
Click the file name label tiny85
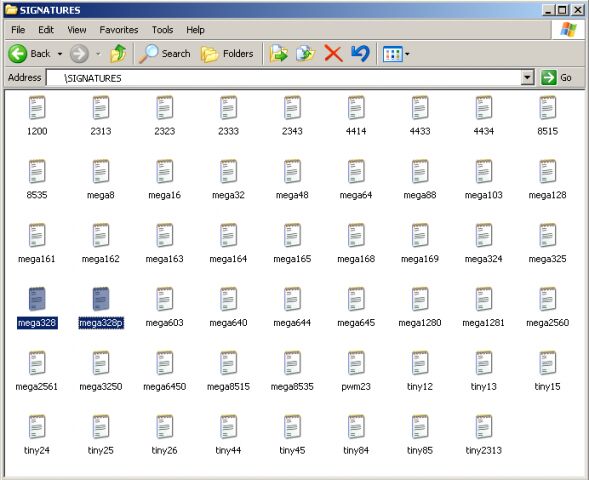[420, 450]
